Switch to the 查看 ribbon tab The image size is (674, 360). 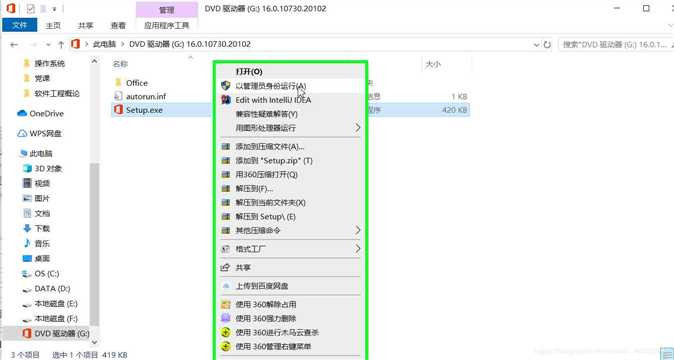click(118, 26)
